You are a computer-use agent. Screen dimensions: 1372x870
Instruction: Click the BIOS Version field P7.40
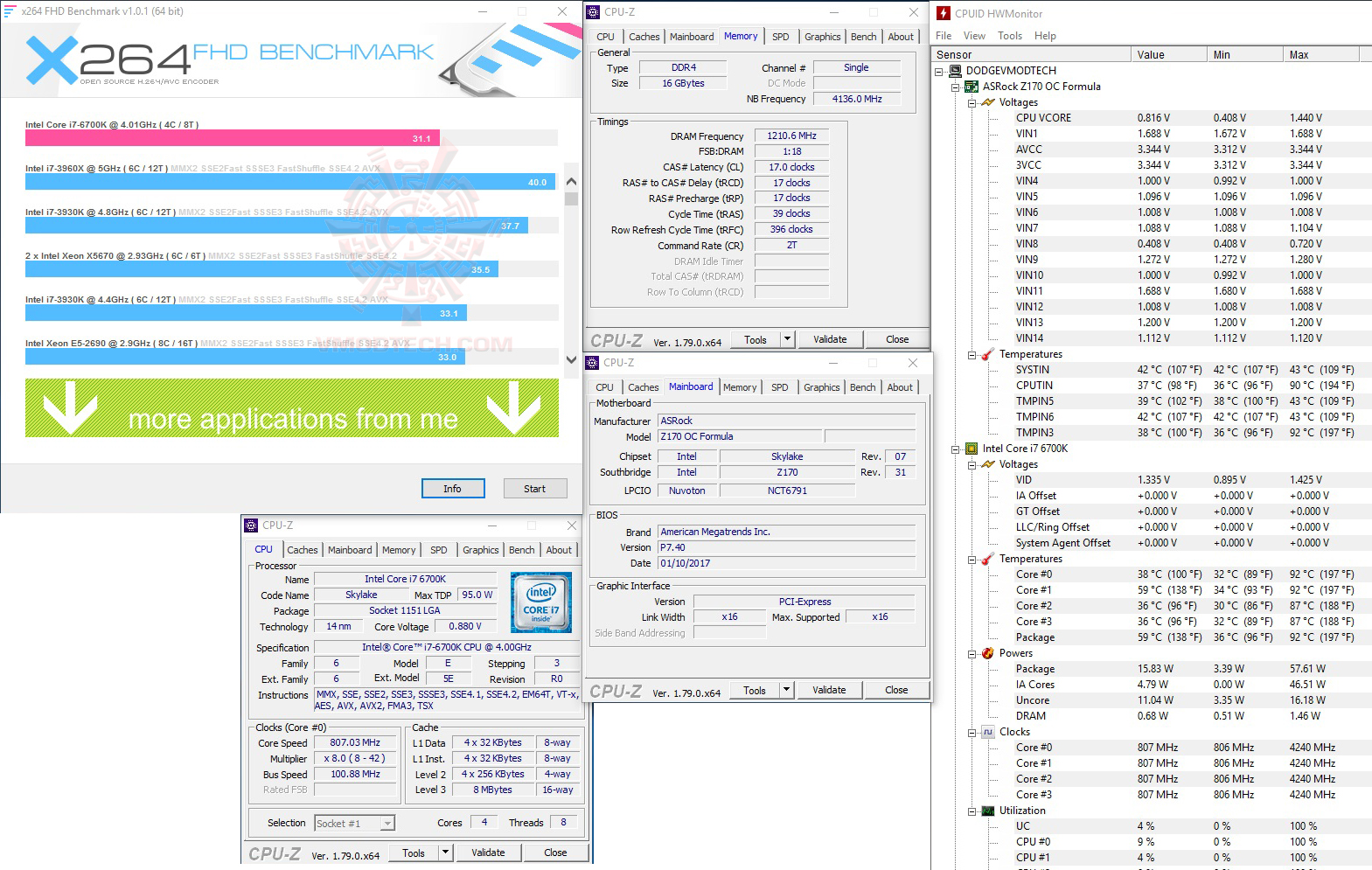pos(786,547)
